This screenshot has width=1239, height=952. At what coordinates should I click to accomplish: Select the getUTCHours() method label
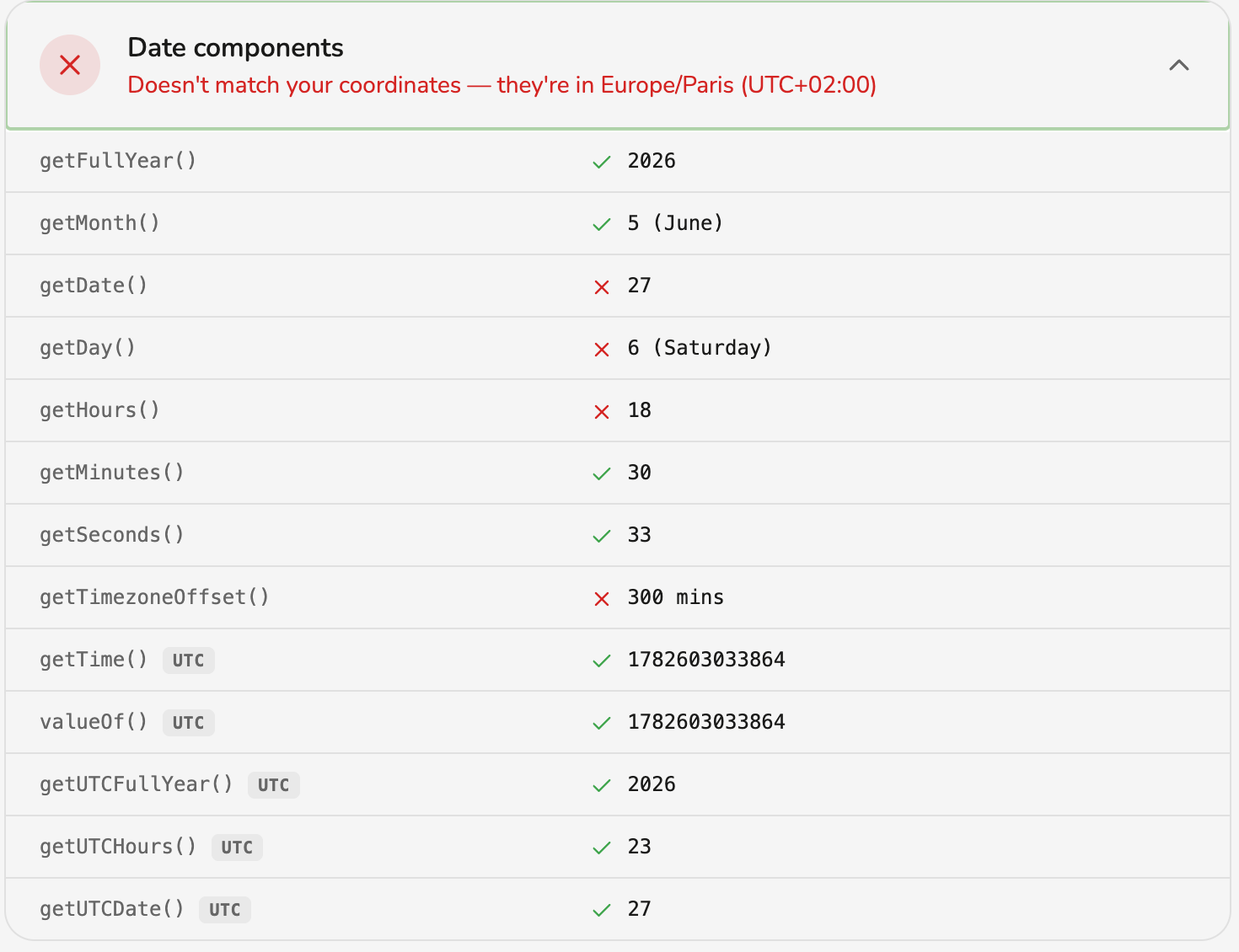click(118, 847)
